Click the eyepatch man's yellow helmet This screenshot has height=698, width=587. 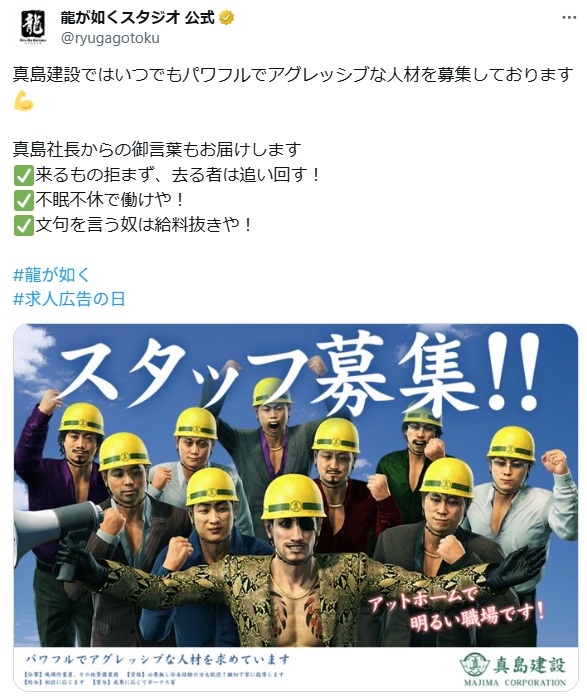pos(294,497)
